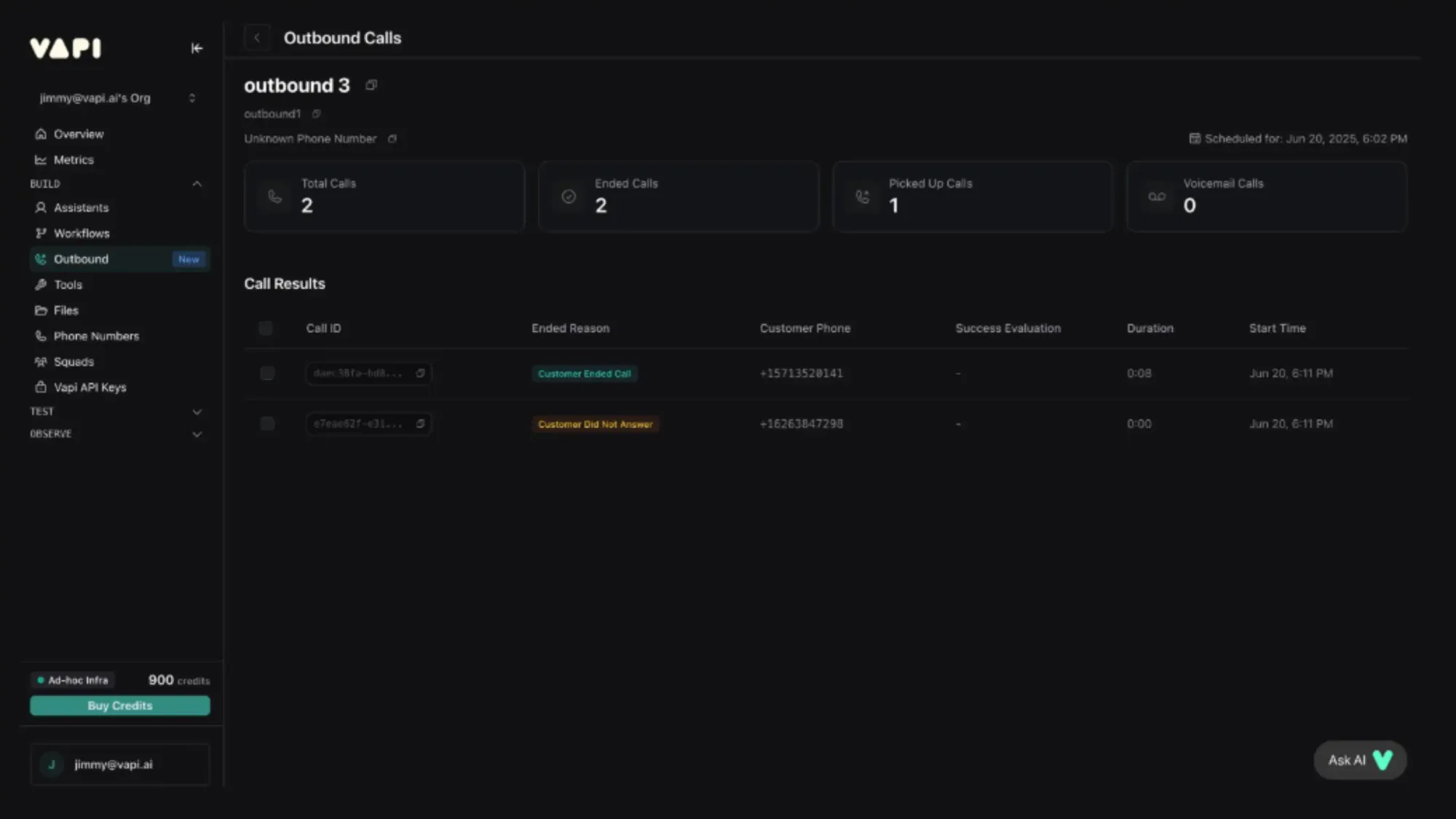The image size is (1456, 819).
Task: Open Assistants in the sidebar
Action: click(x=81, y=208)
